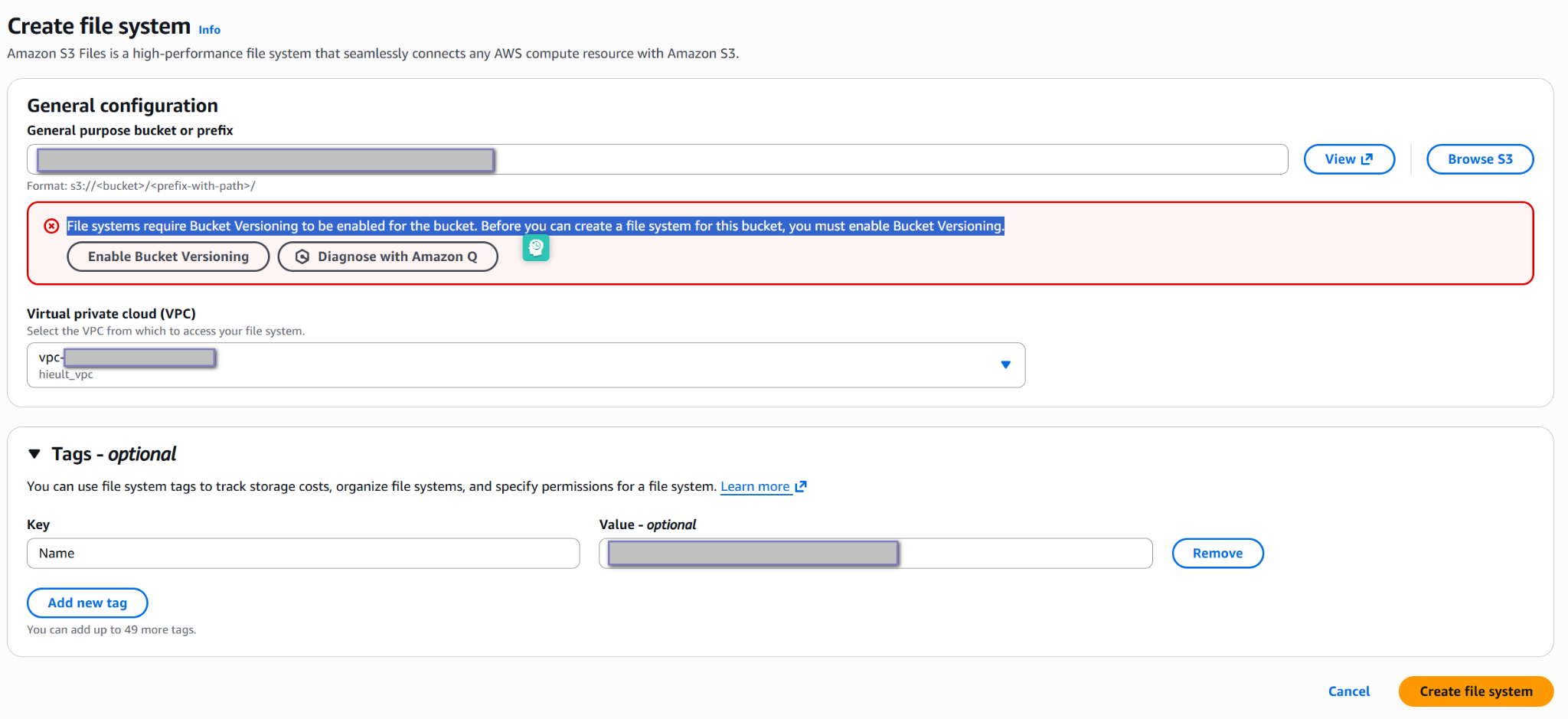Click the teal assistant floating icon

click(536, 247)
